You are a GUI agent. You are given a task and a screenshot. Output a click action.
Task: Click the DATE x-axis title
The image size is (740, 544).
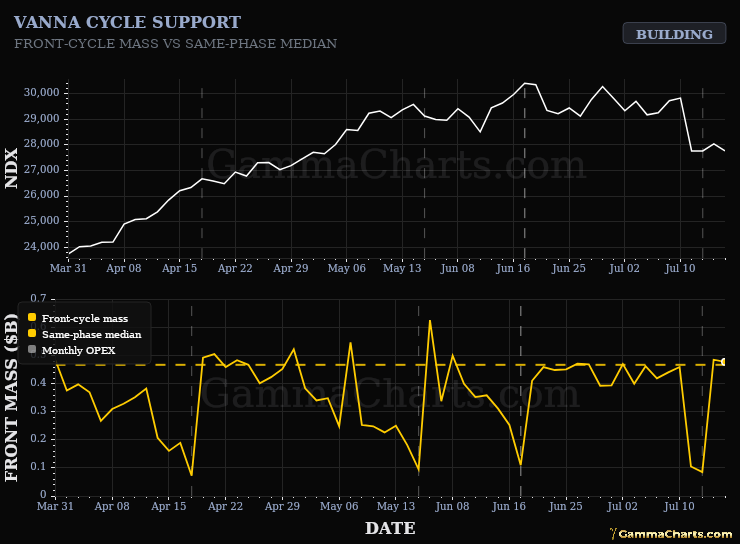[390, 528]
